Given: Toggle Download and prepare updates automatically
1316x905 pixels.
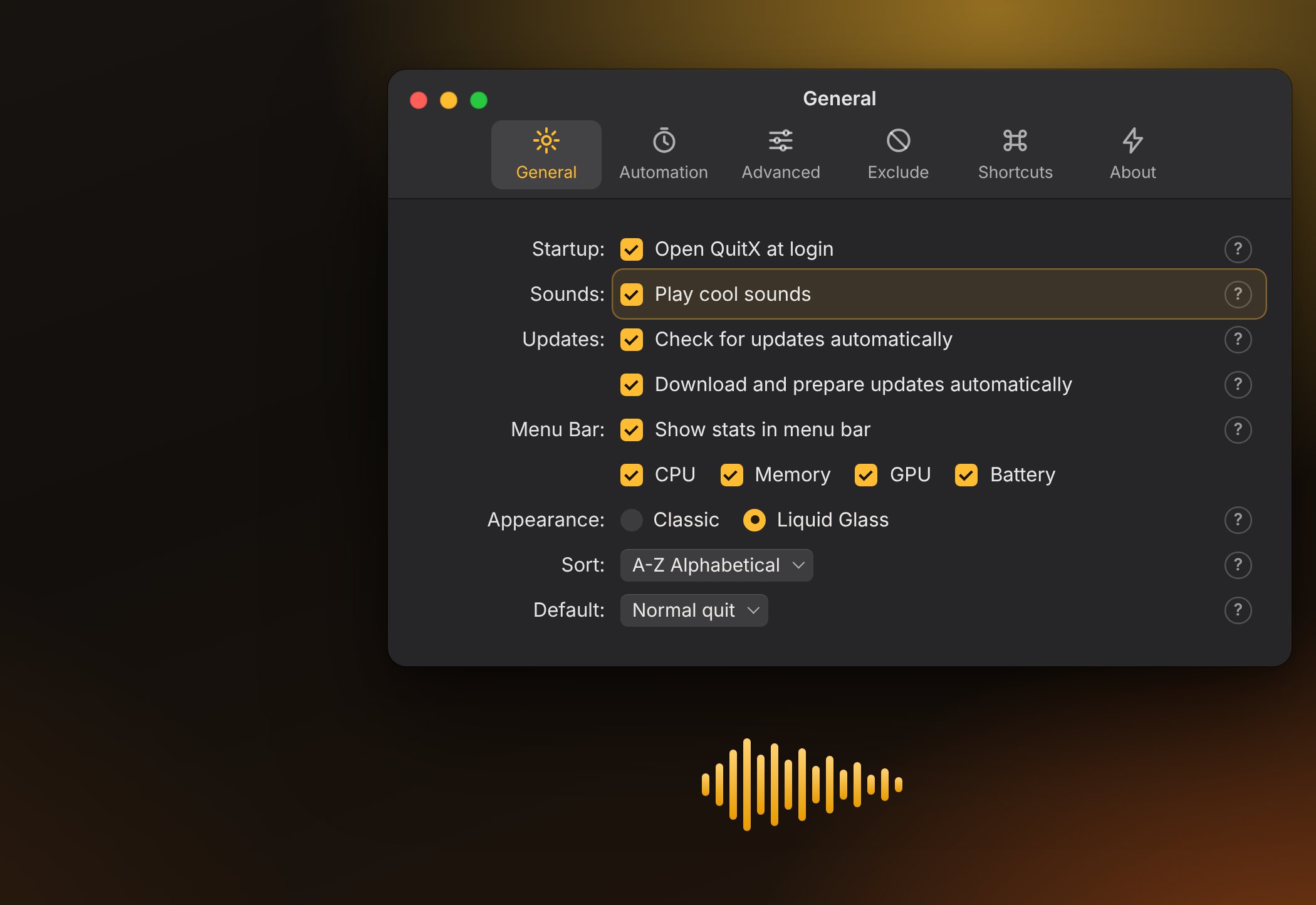Looking at the screenshot, I should pyautogui.click(x=631, y=384).
